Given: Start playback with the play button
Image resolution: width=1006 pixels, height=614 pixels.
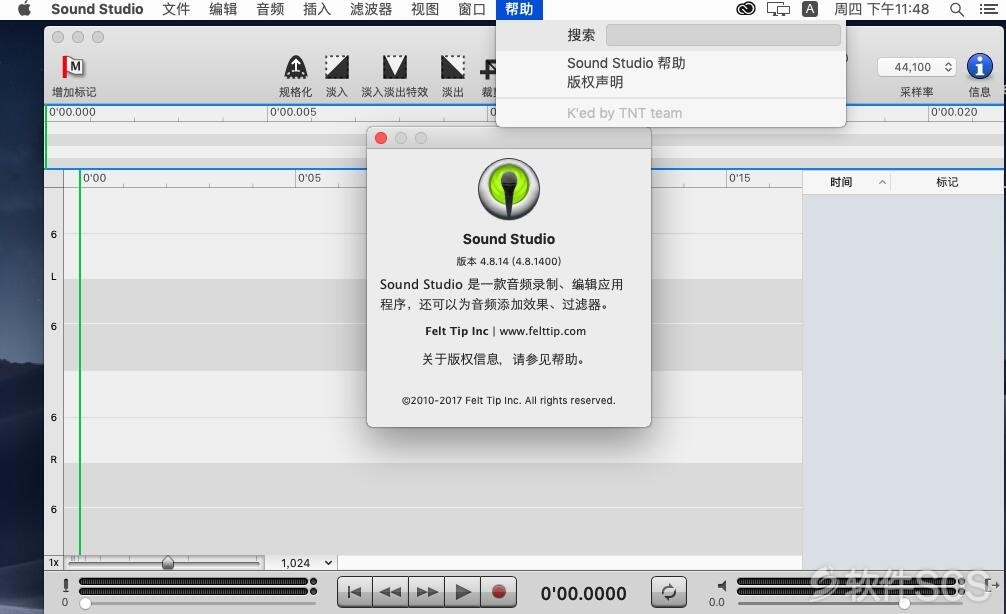Looking at the screenshot, I should (463, 592).
